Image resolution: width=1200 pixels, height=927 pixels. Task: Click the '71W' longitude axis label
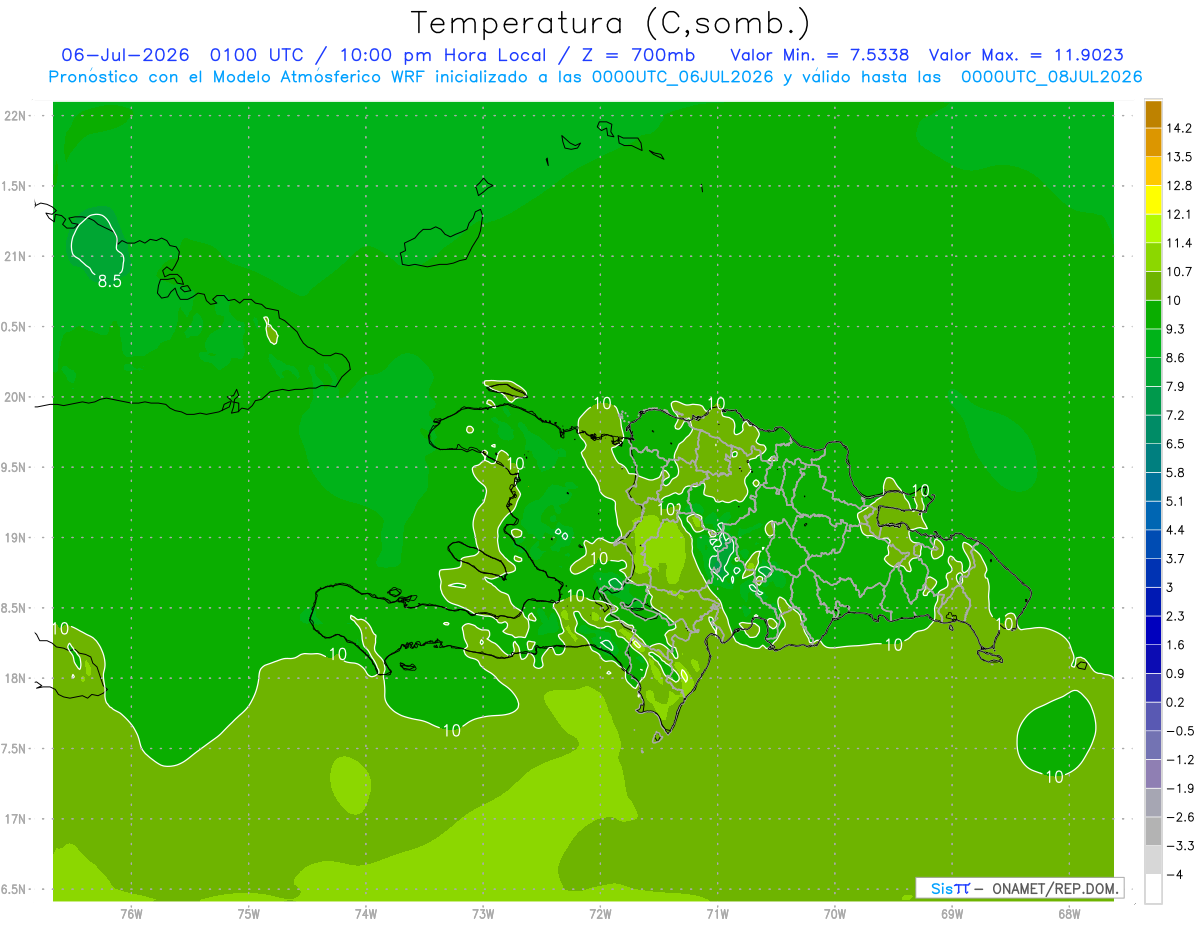[x=717, y=914]
